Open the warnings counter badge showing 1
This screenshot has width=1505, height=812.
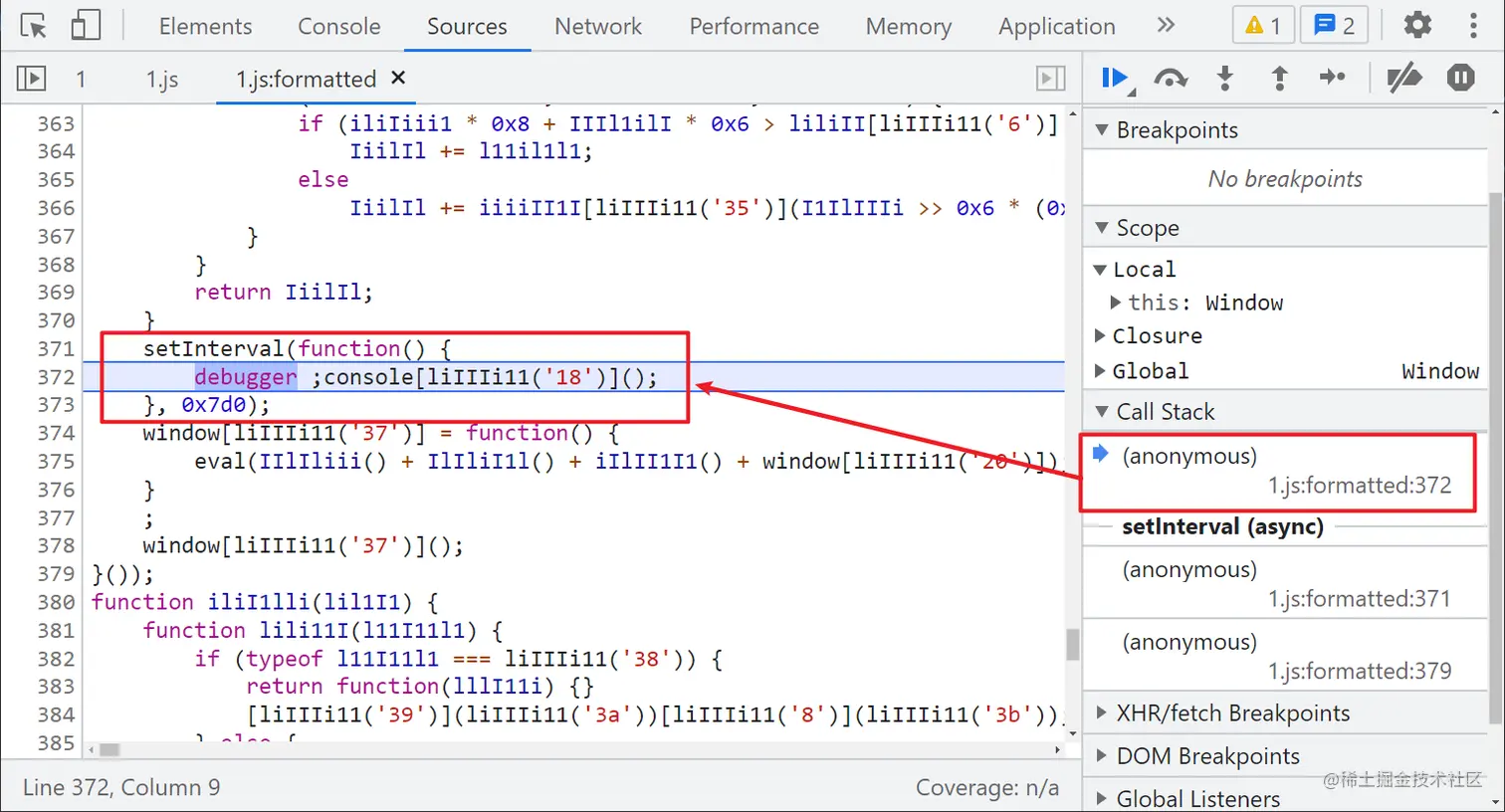point(1263,26)
